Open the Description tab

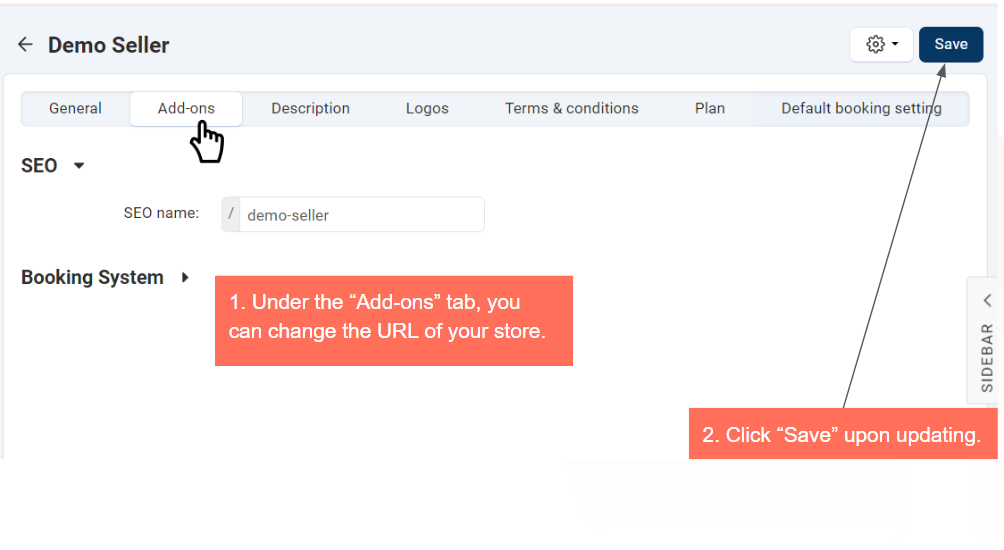click(310, 108)
